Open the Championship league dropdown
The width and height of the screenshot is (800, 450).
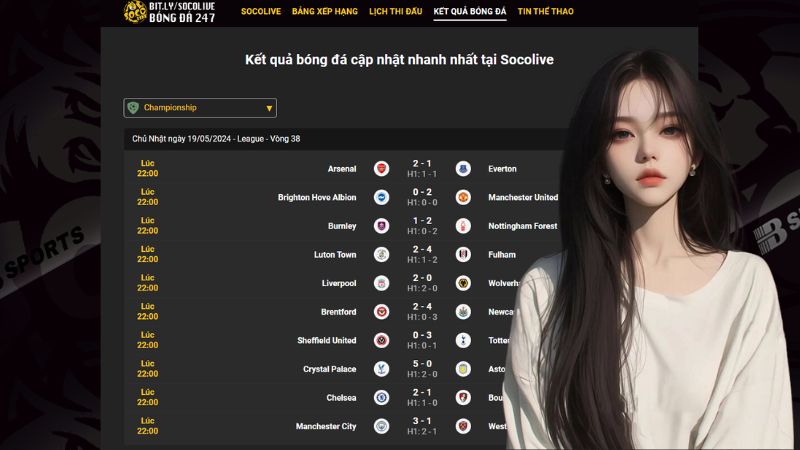200,108
